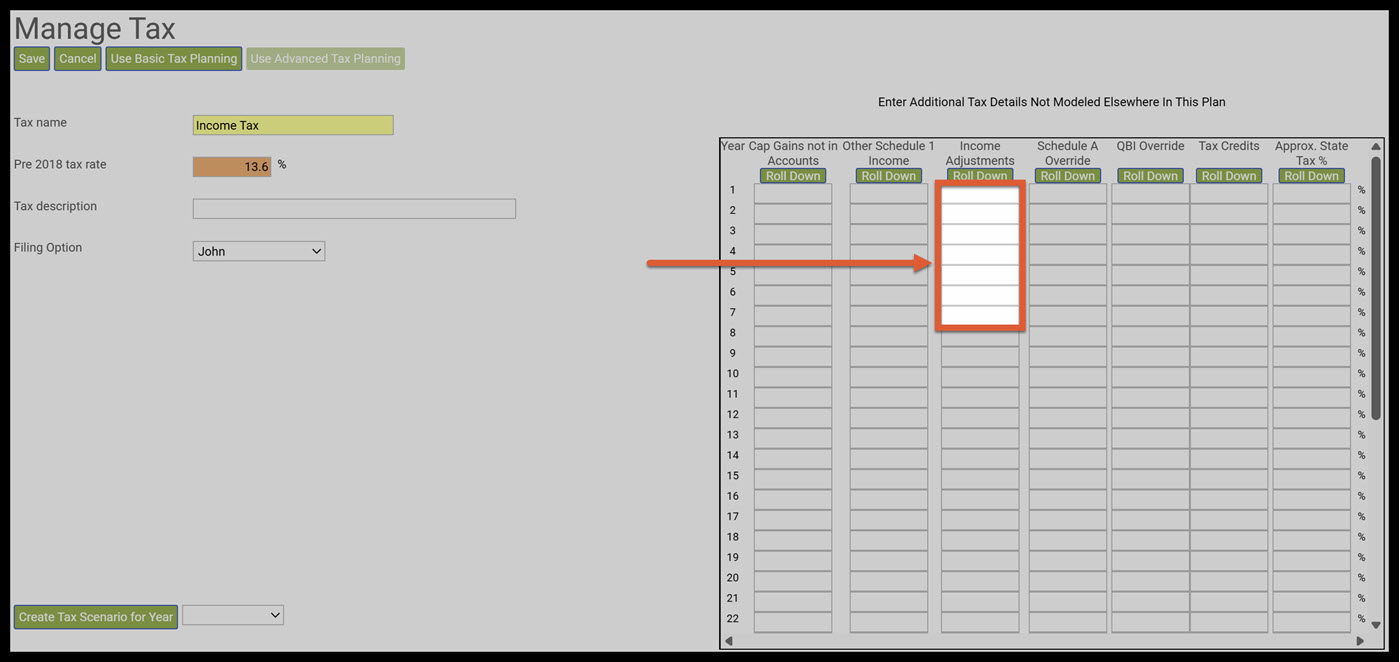Image resolution: width=1400 pixels, height=662 pixels.
Task: Click year 7 Income Adjustments cell
Action: click(x=980, y=316)
